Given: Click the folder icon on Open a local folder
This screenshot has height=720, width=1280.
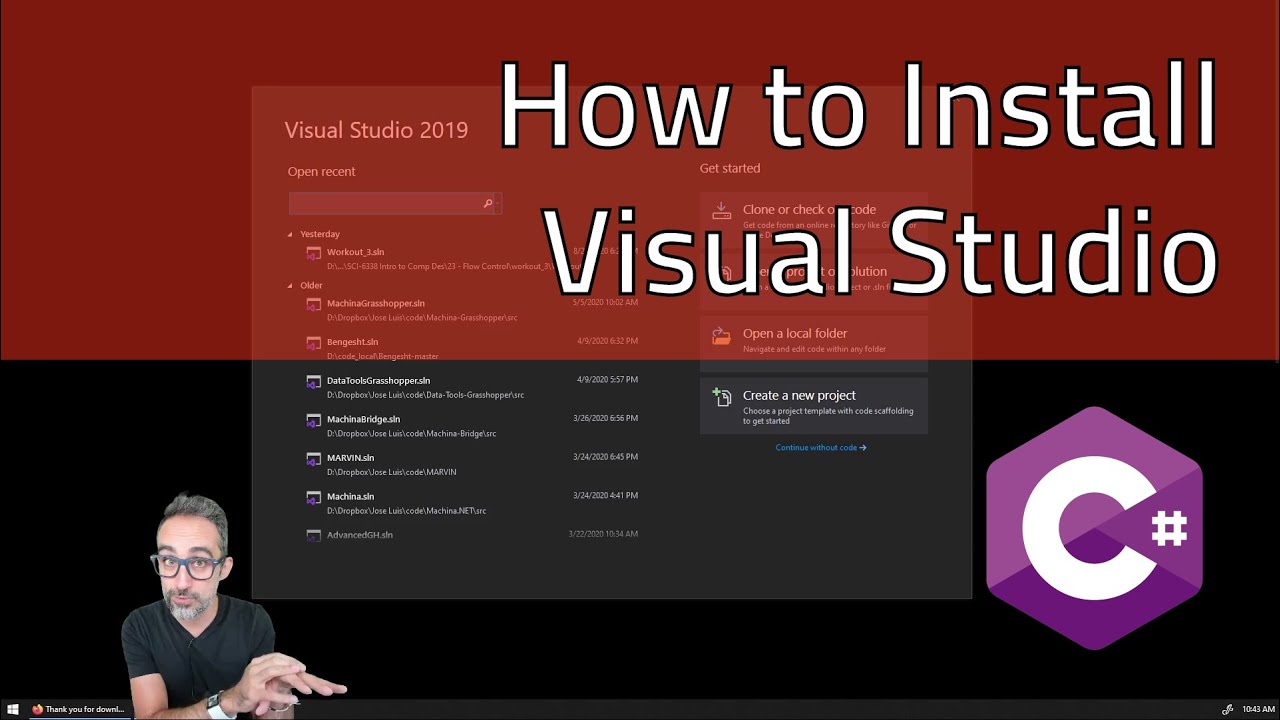Looking at the screenshot, I should tap(721, 336).
